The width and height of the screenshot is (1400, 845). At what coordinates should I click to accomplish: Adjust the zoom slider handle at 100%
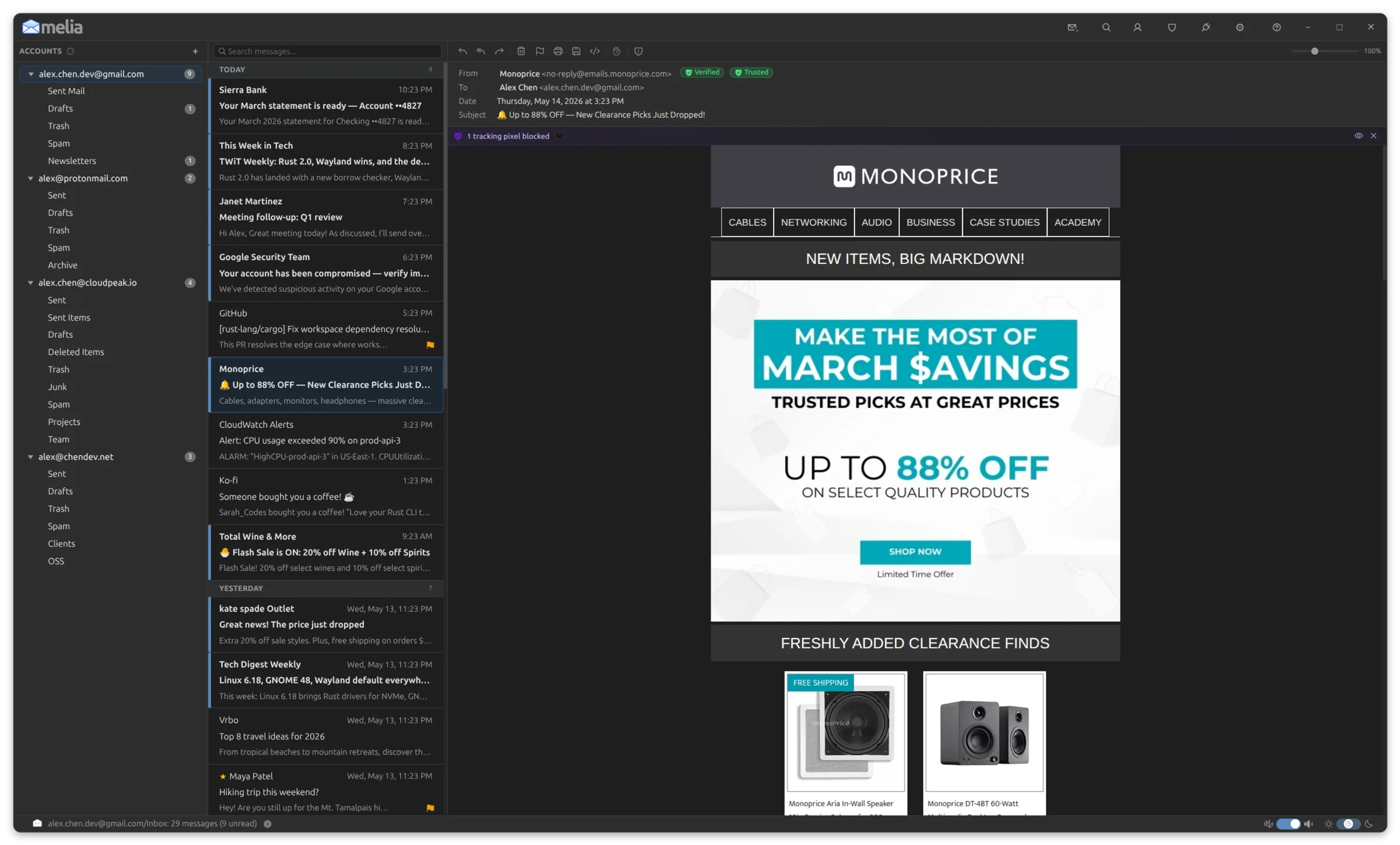click(x=1314, y=51)
